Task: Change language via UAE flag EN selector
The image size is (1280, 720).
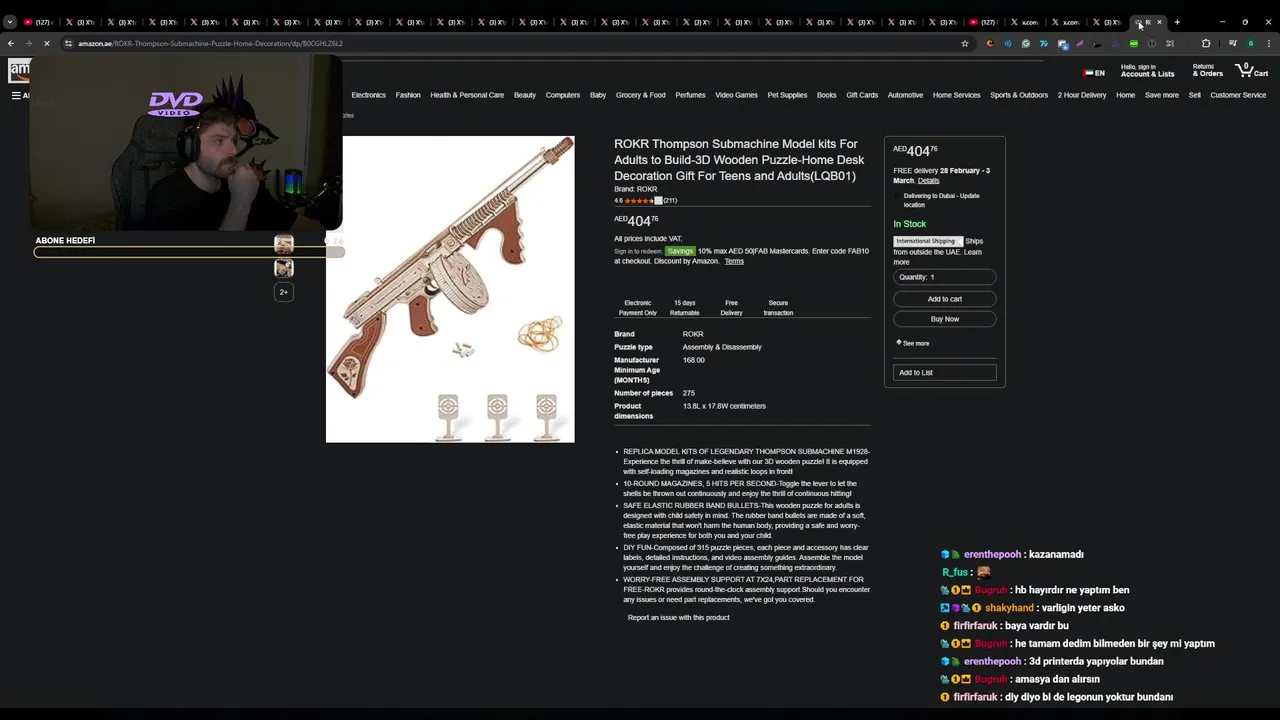Action: pos(1094,73)
